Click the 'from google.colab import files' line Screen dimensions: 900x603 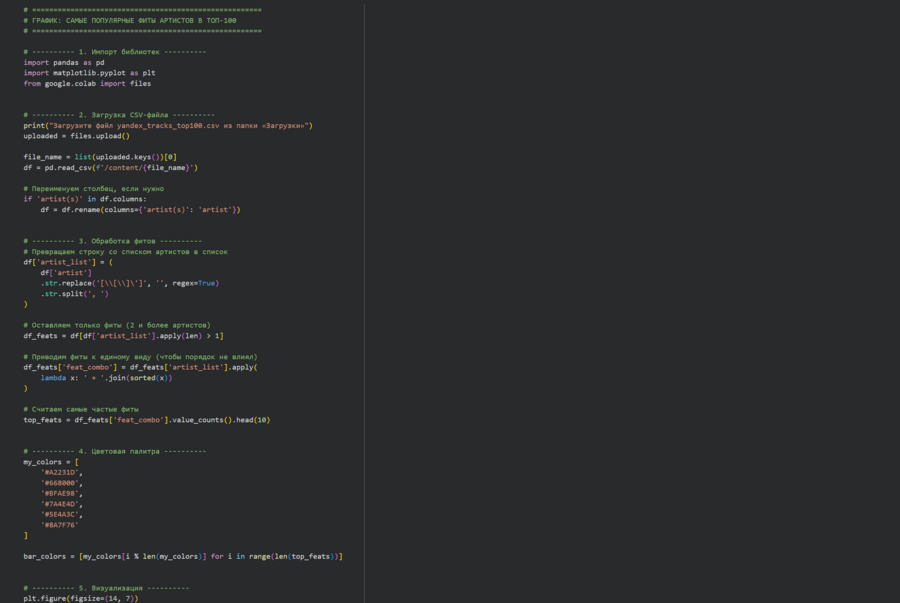(87, 84)
